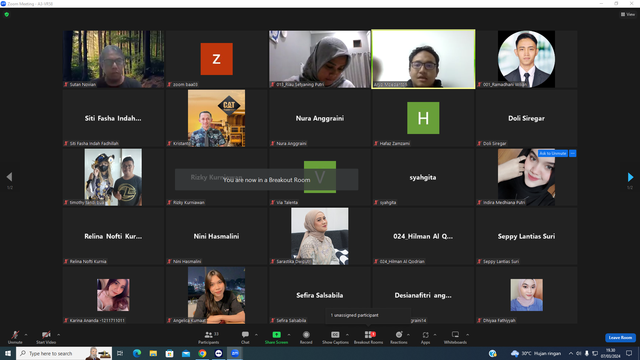This screenshot has width=640, height=360.
Task: Select Sutan Novian's video tile
Action: 113,59
